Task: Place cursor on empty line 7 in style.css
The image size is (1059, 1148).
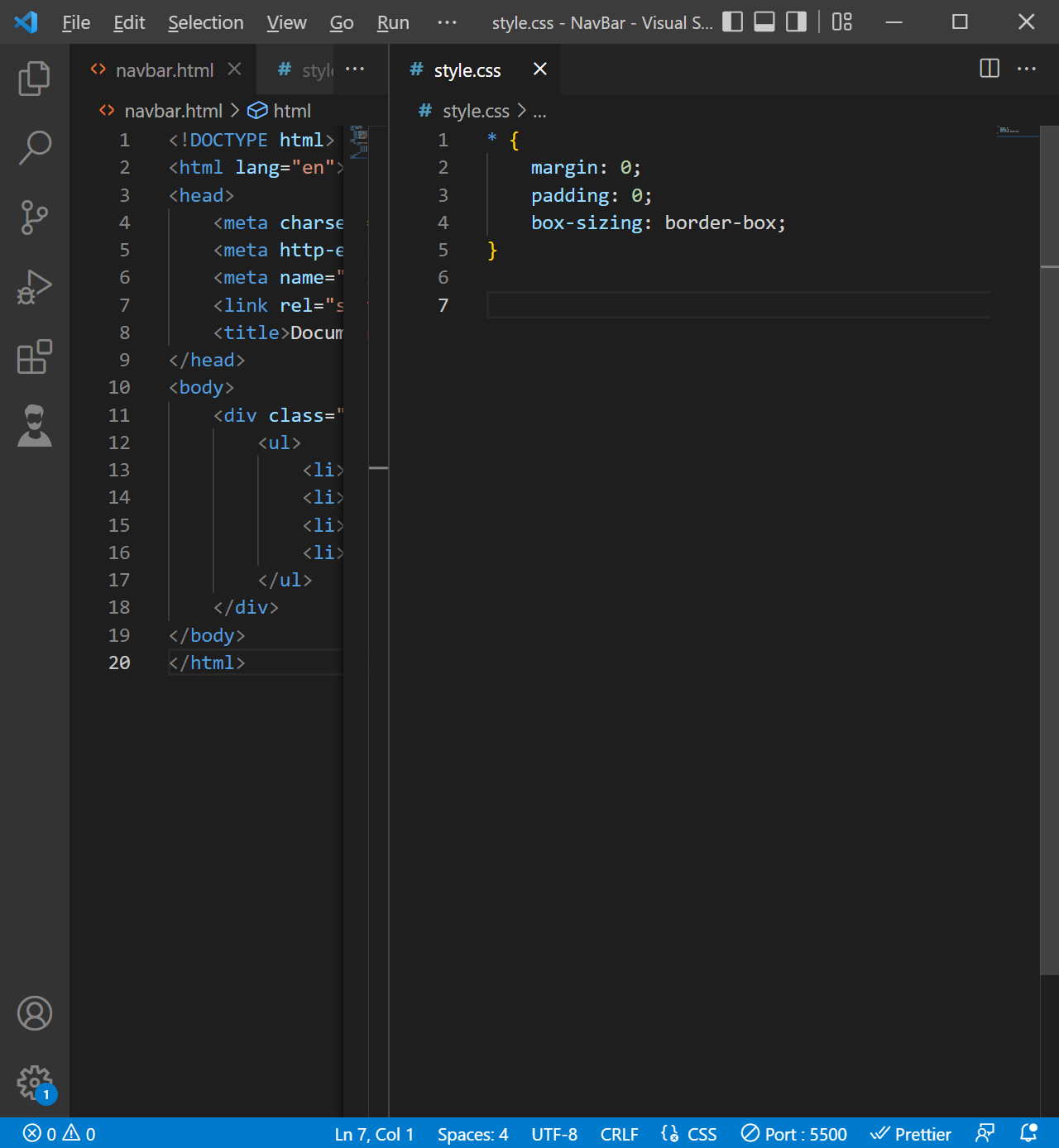Action: click(738, 305)
